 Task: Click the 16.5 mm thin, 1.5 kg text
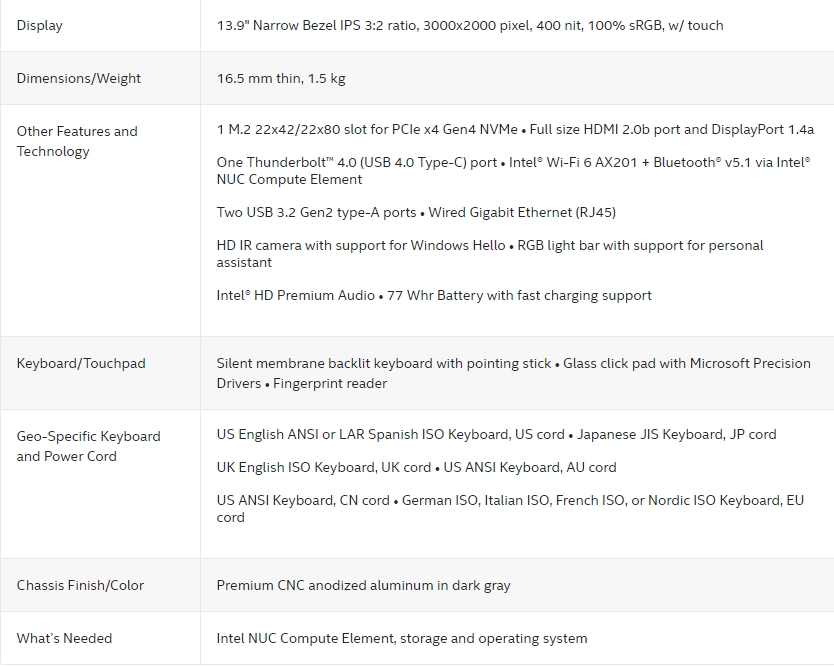click(x=281, y=78)
